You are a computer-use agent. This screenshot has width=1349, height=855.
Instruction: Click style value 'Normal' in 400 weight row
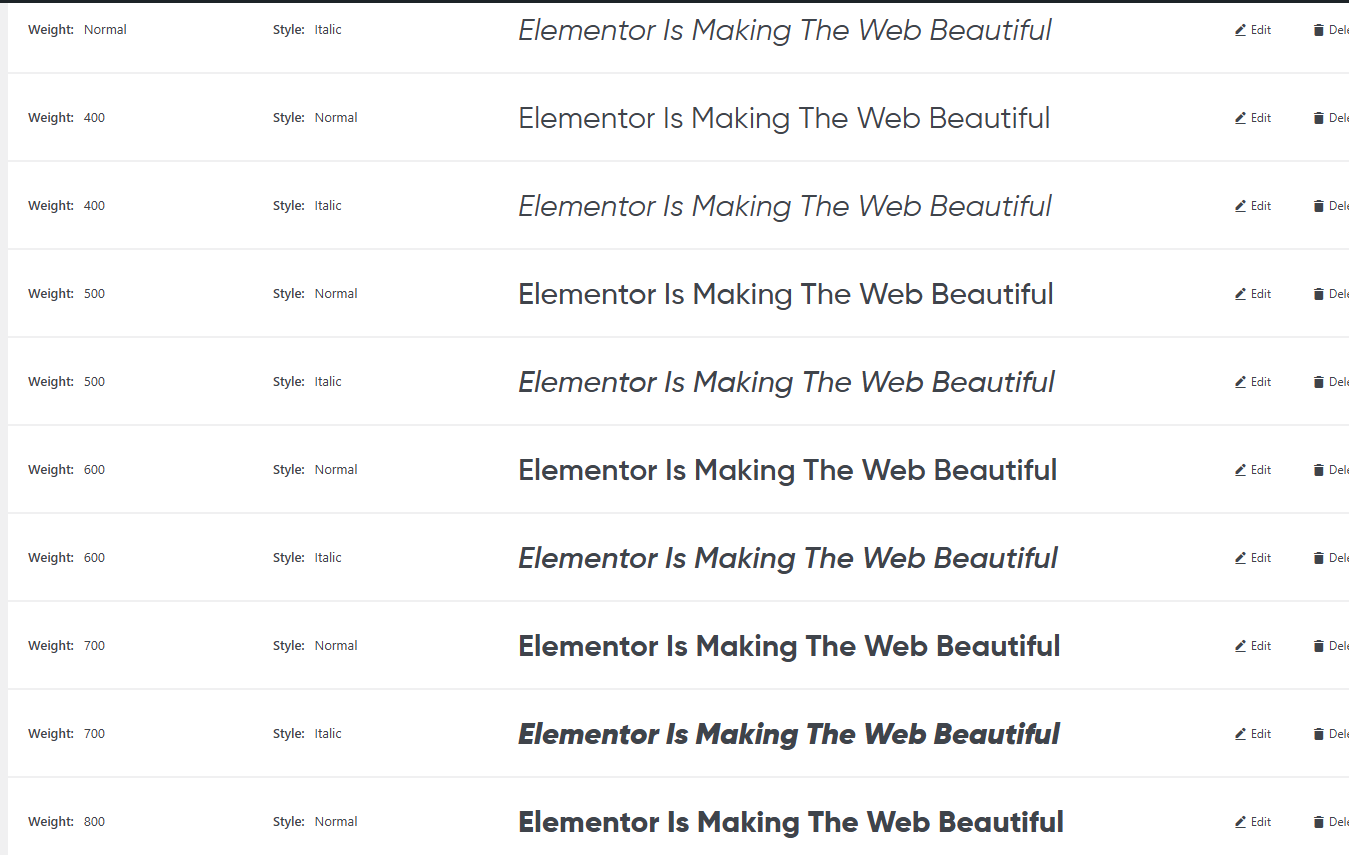pyautogui.click(x=336, y=118)
